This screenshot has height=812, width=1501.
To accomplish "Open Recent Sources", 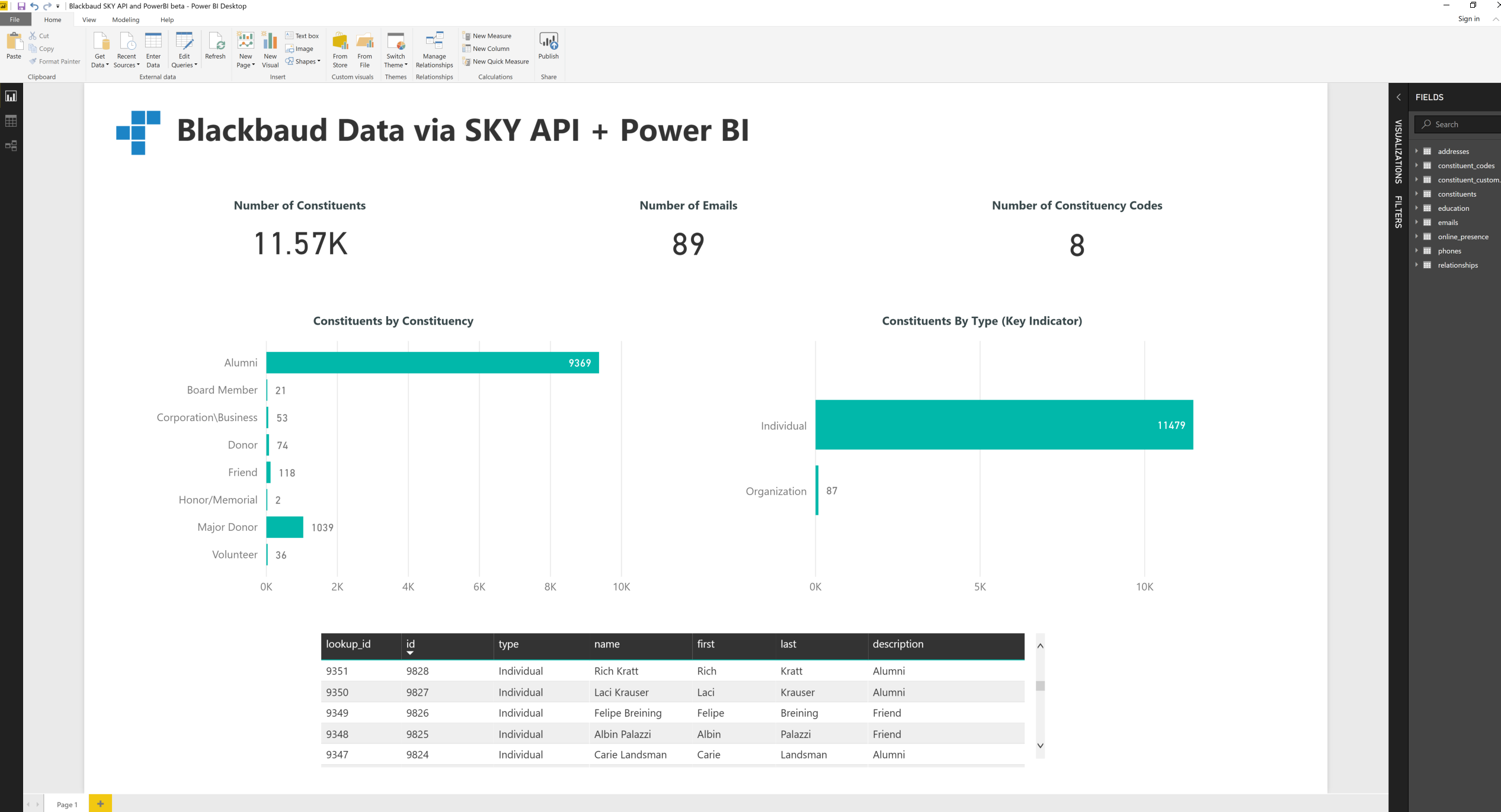I will coord(126,50).
